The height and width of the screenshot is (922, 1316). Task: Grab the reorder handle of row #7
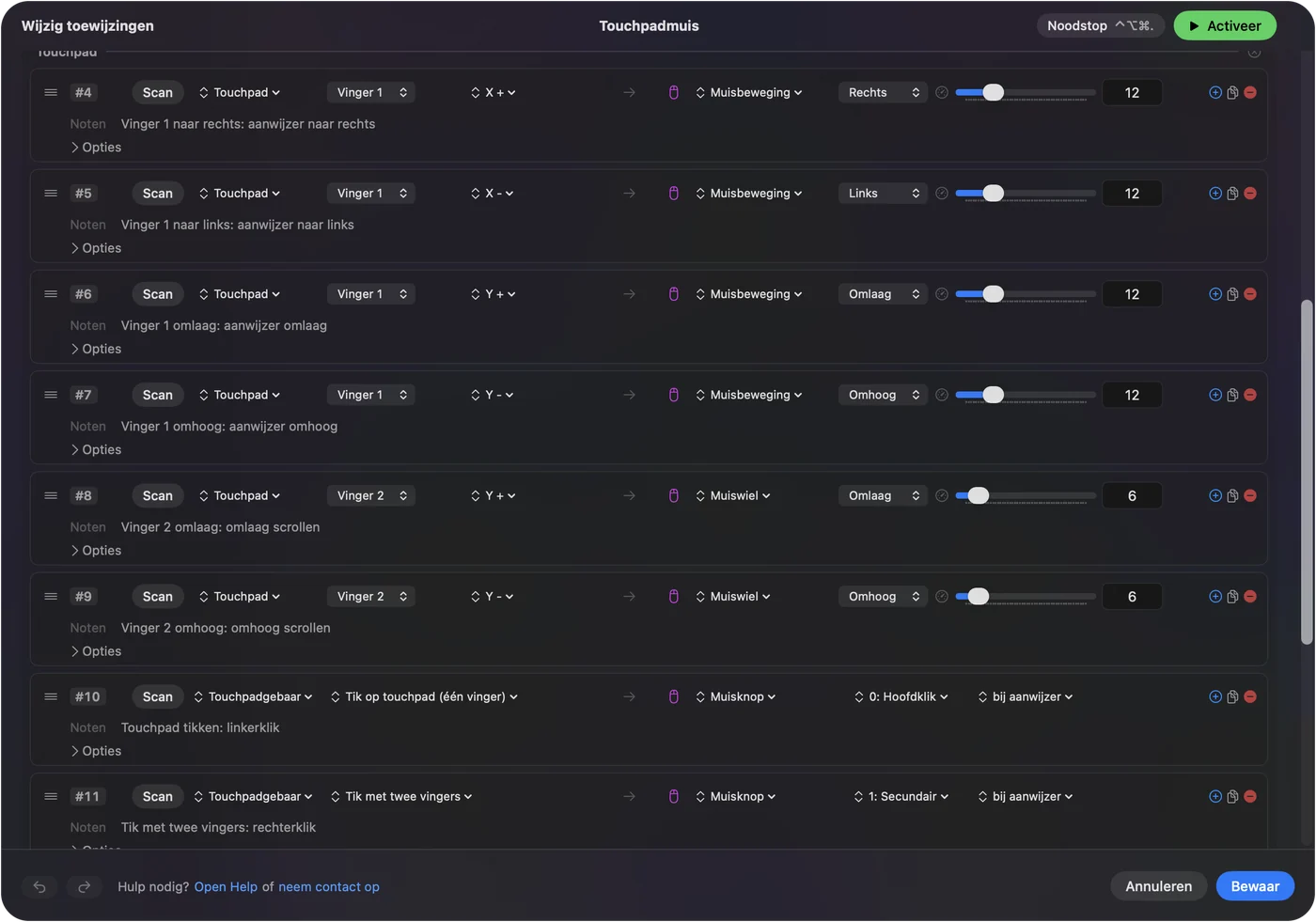coord(51,395)
